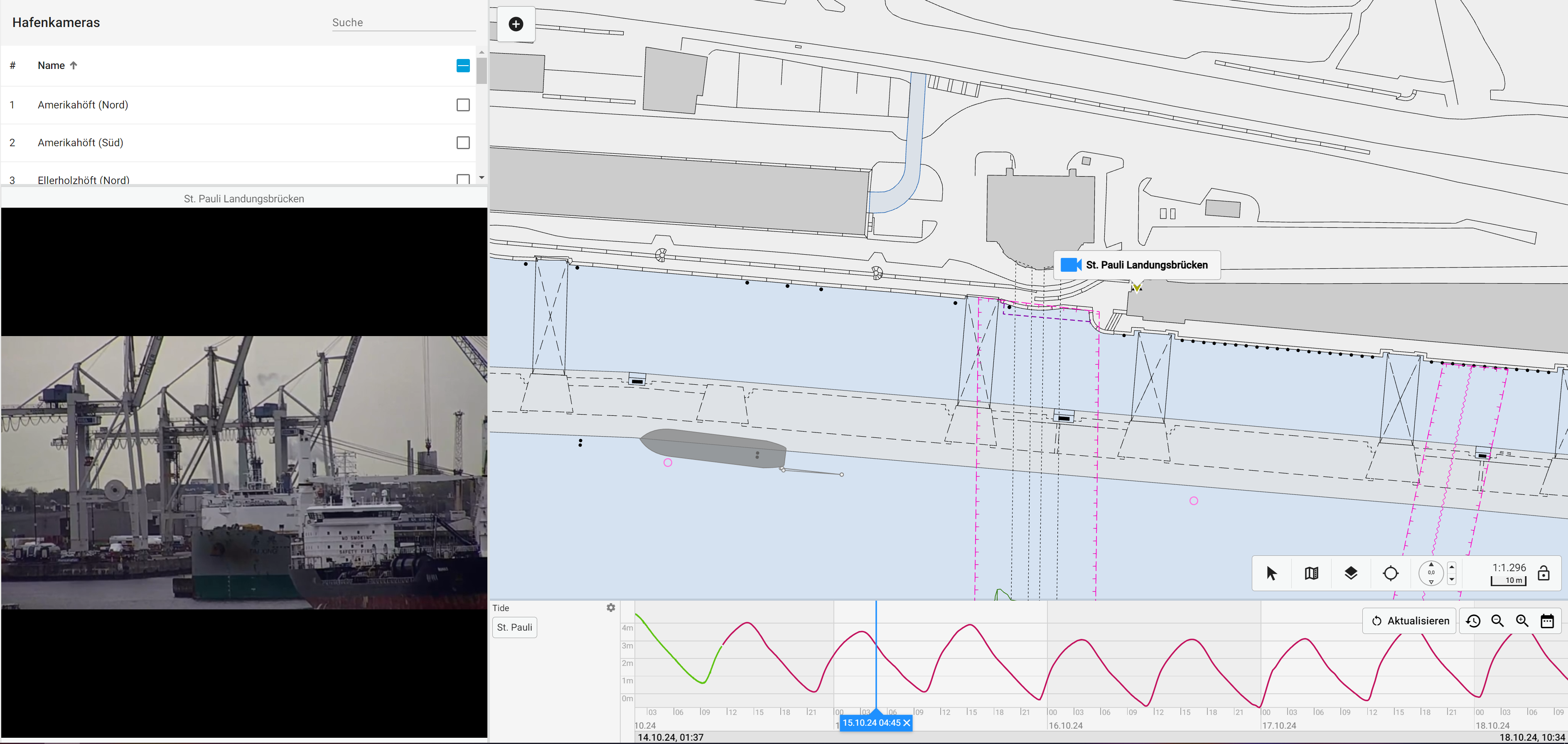Zoom out the timeline
The width and height of the screenshot is (1568, 744).
1497,620
